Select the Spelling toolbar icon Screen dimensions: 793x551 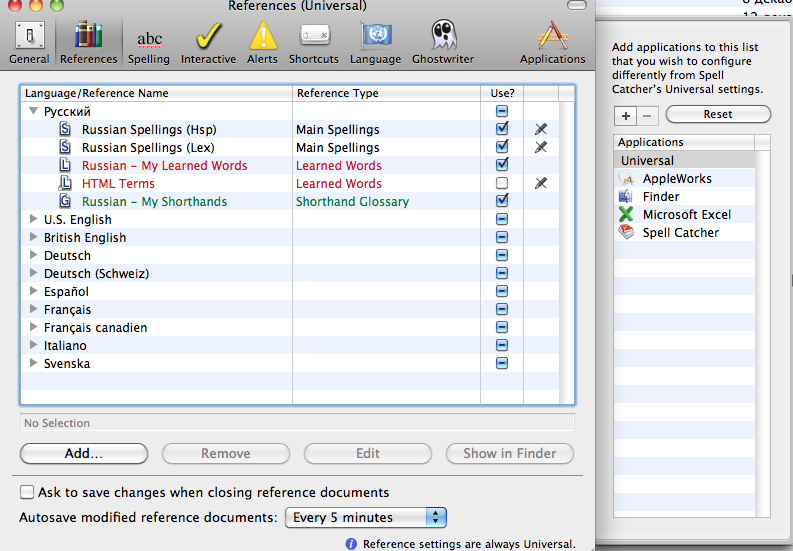pos(149,43)
